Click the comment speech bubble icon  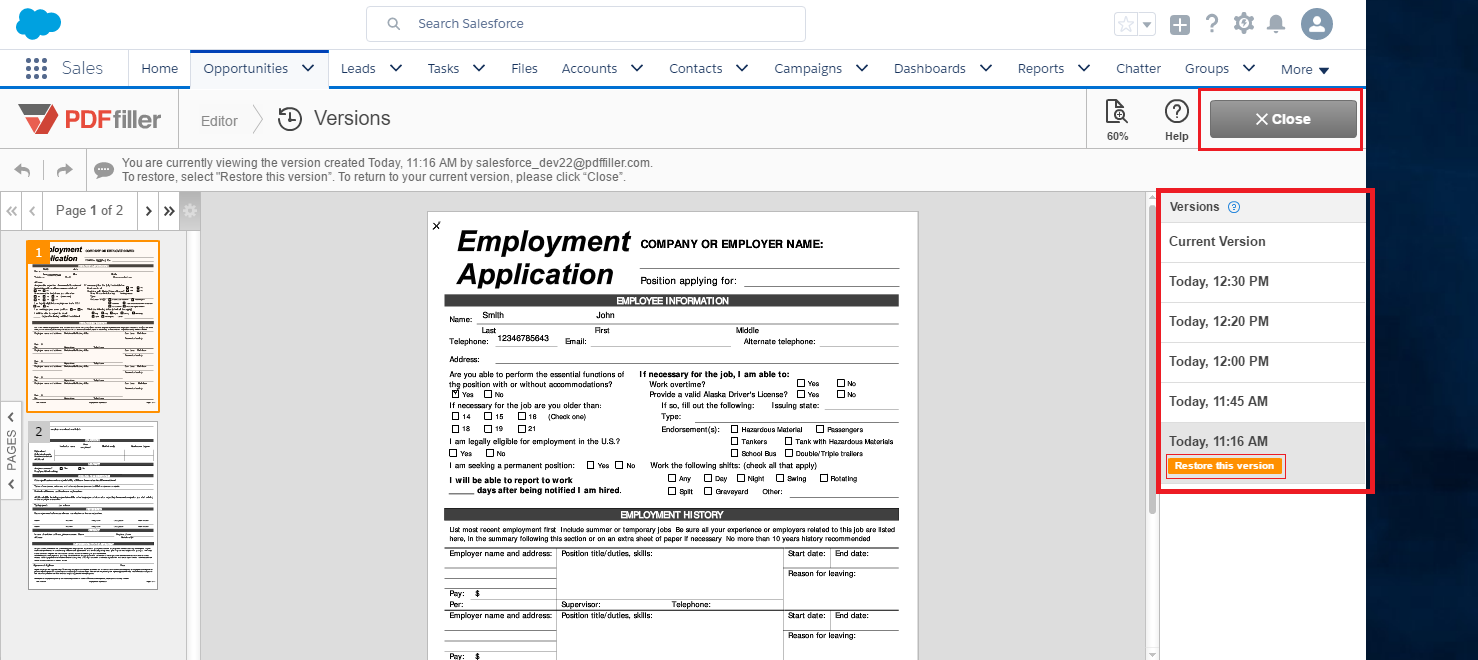[104, 170]
